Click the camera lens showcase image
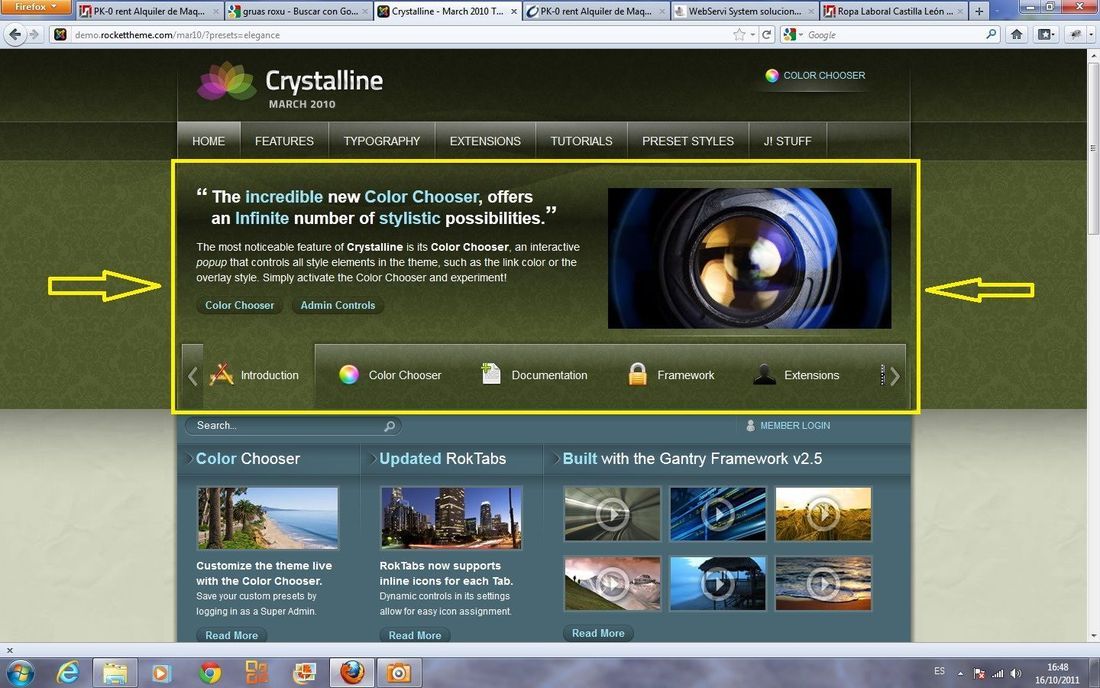 (749, 257)
